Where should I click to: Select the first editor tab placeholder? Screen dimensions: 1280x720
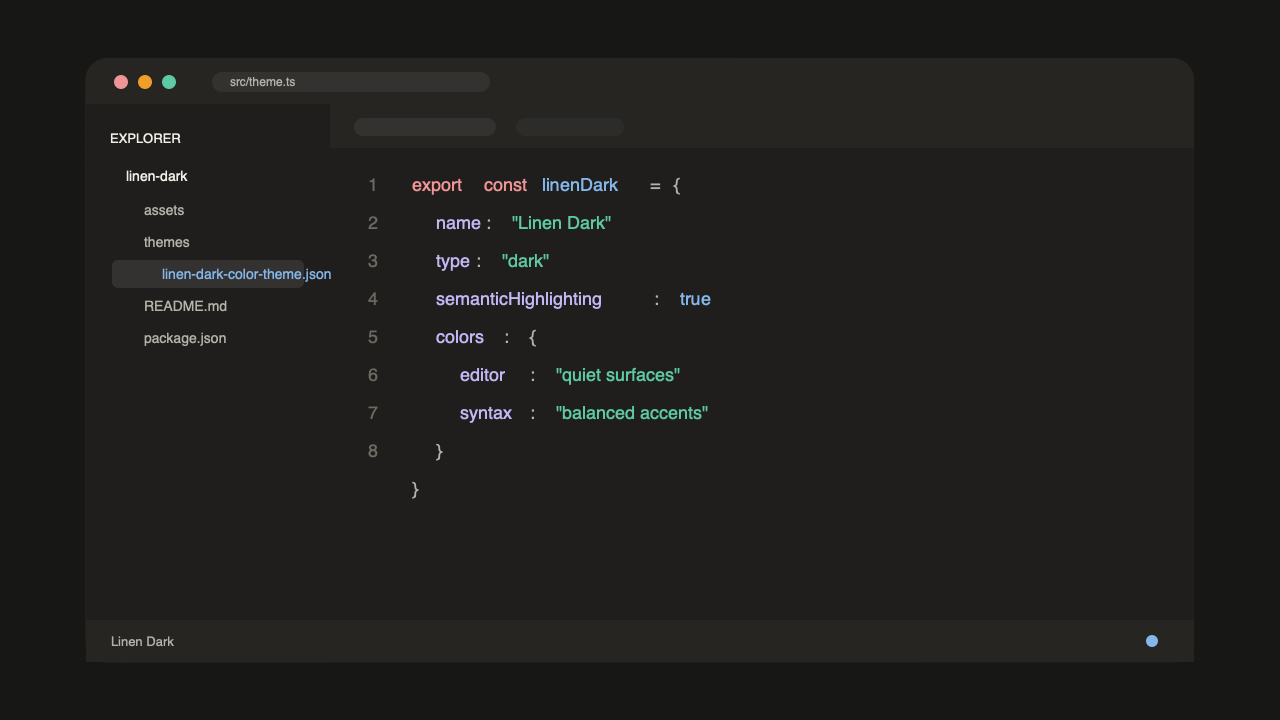click(x=425, y=127)
